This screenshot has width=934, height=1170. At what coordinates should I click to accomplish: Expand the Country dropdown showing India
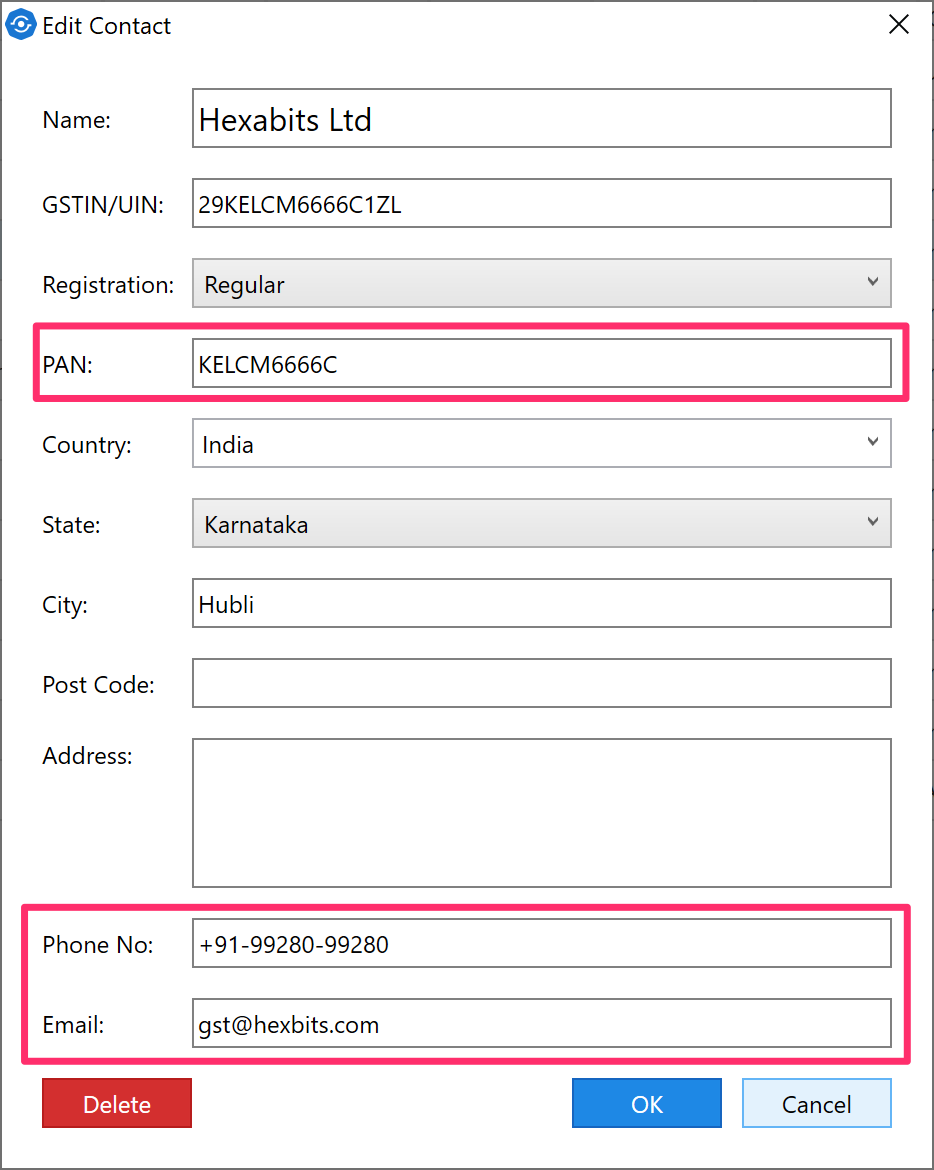pos(541,444)
